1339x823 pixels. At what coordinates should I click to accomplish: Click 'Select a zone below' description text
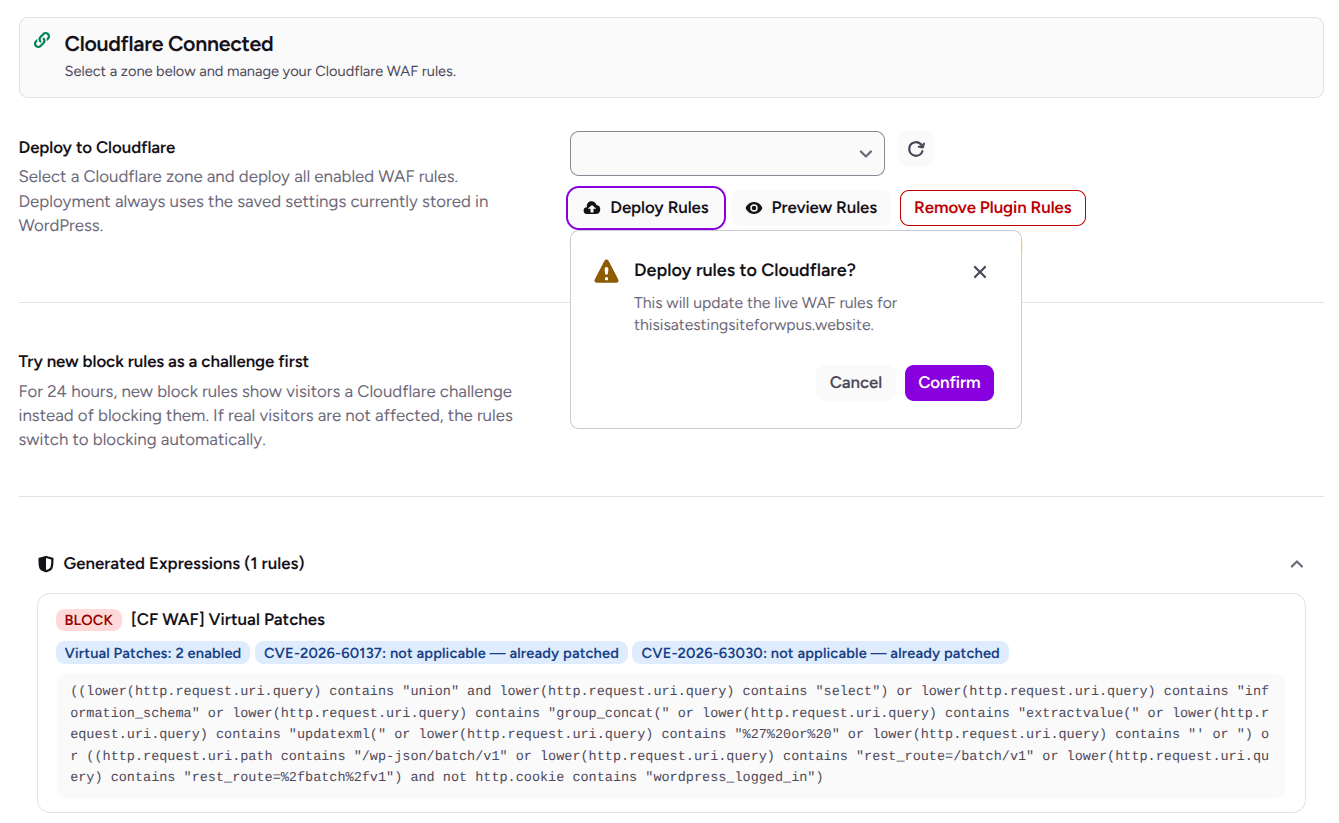(x=260, y=72)
